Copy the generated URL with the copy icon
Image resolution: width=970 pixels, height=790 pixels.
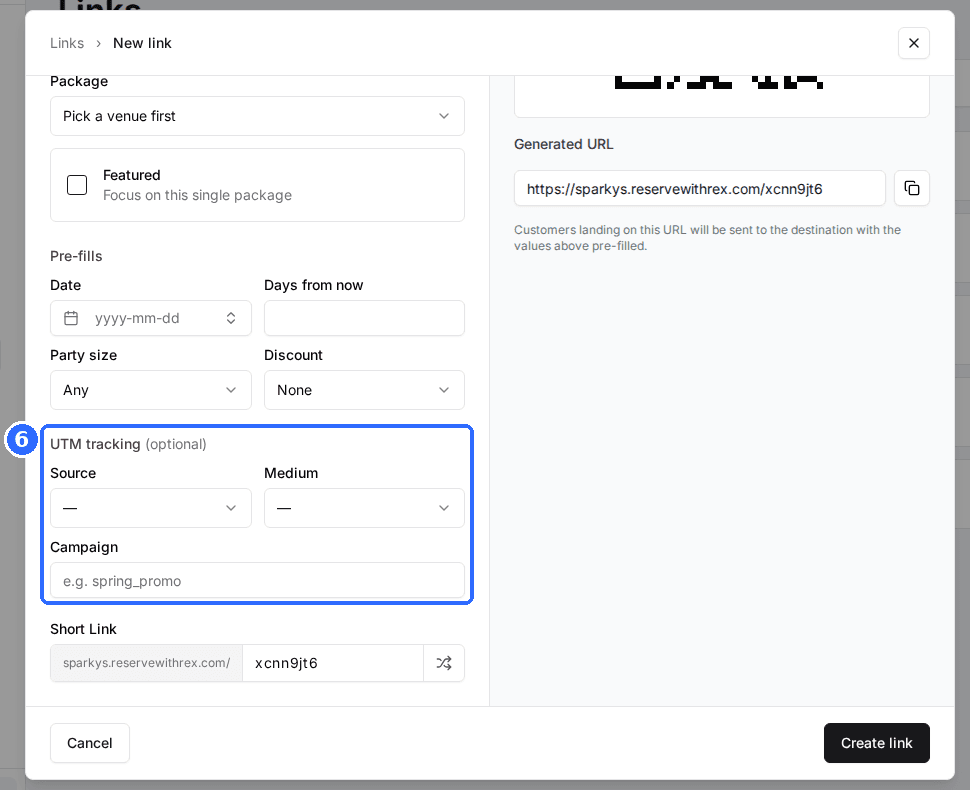[911, 188]
